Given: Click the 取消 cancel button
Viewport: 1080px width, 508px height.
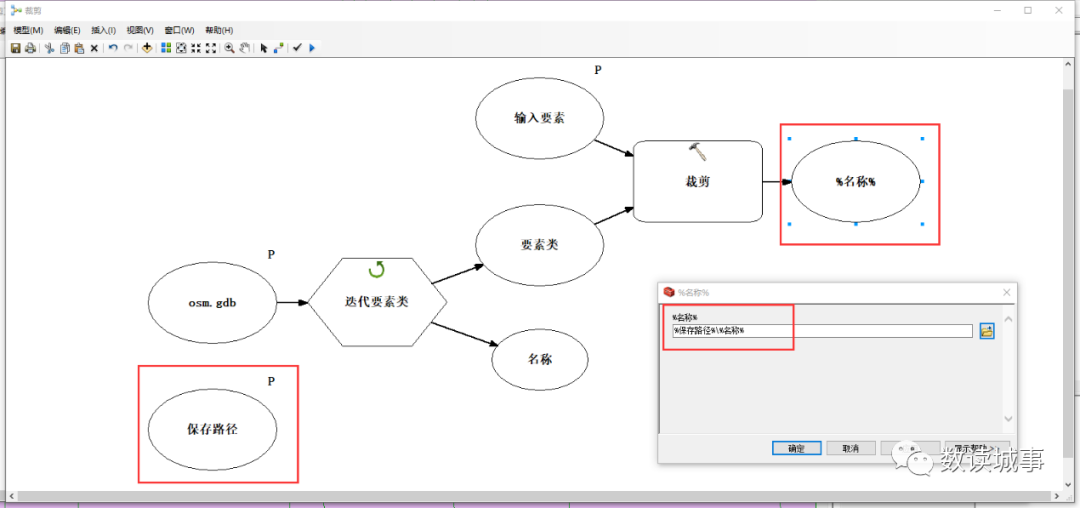Looking at the screenshot, I should click(x=851, y=448).
